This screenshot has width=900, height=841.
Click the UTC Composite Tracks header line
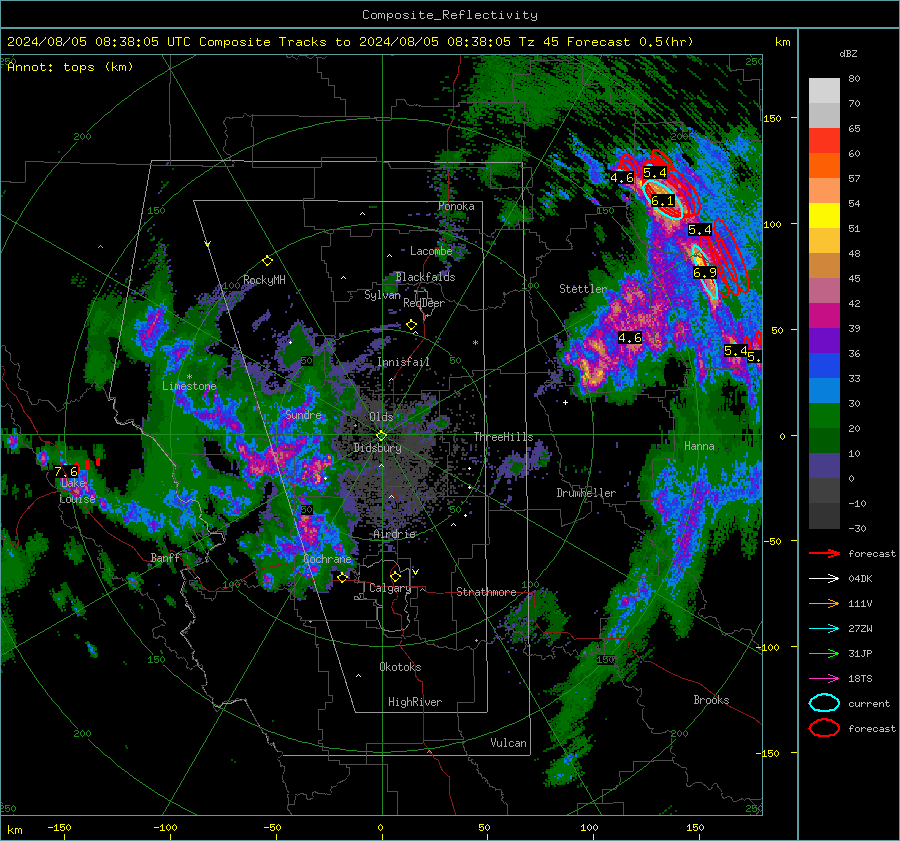point(350,42)
